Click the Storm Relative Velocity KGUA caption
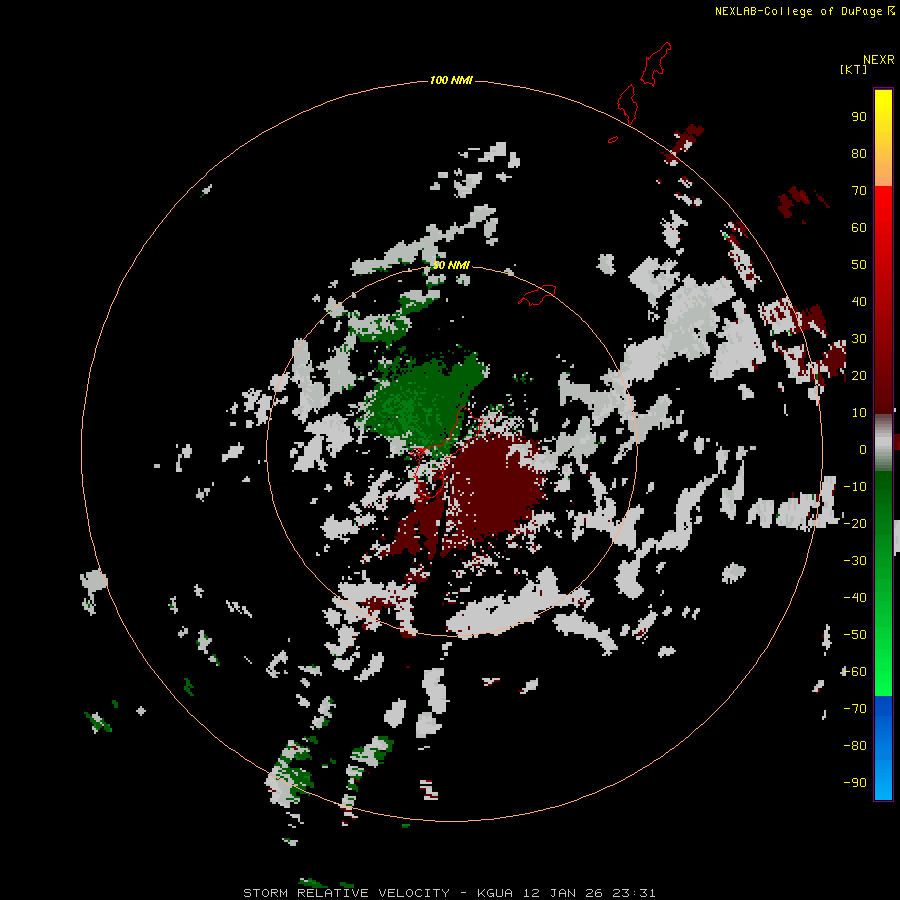The height and width of the screenshot is (900, 900). tap(449, 893)
